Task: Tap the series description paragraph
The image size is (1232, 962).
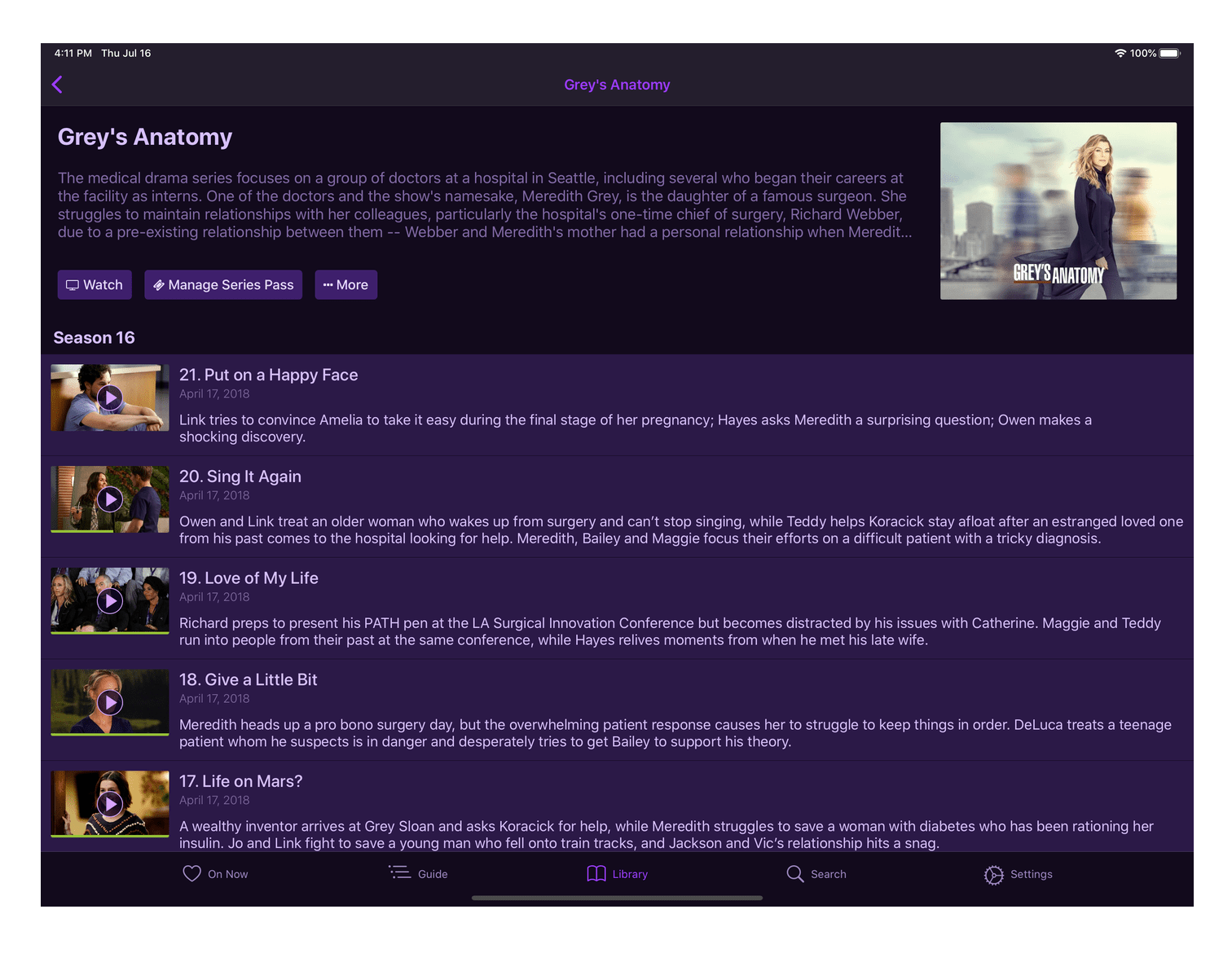Action: pos(485,205)
